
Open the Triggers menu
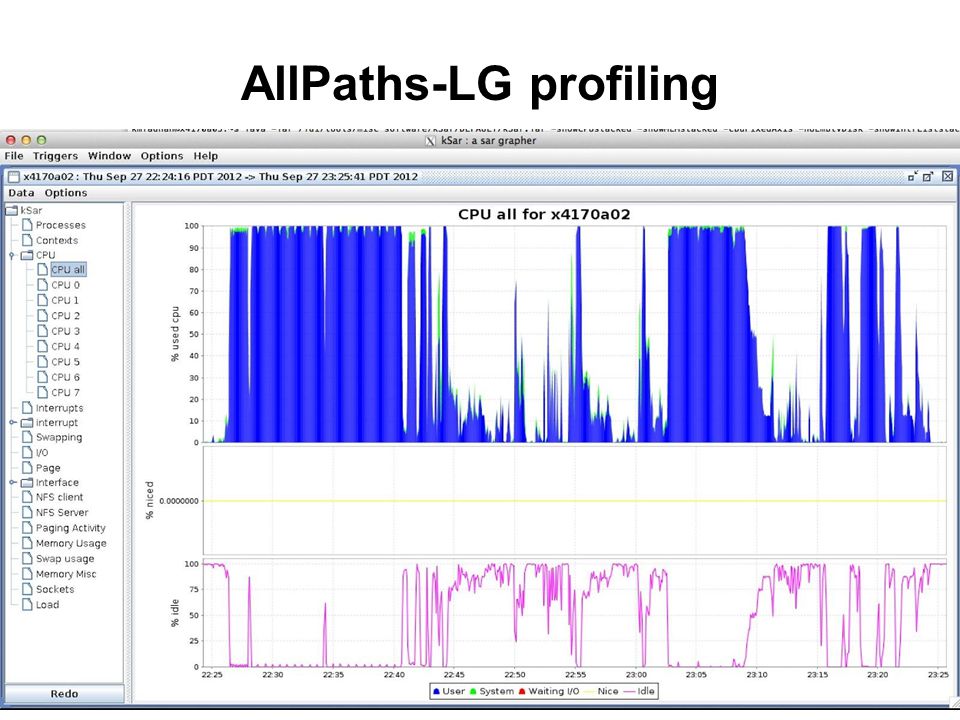pos(55,156)
